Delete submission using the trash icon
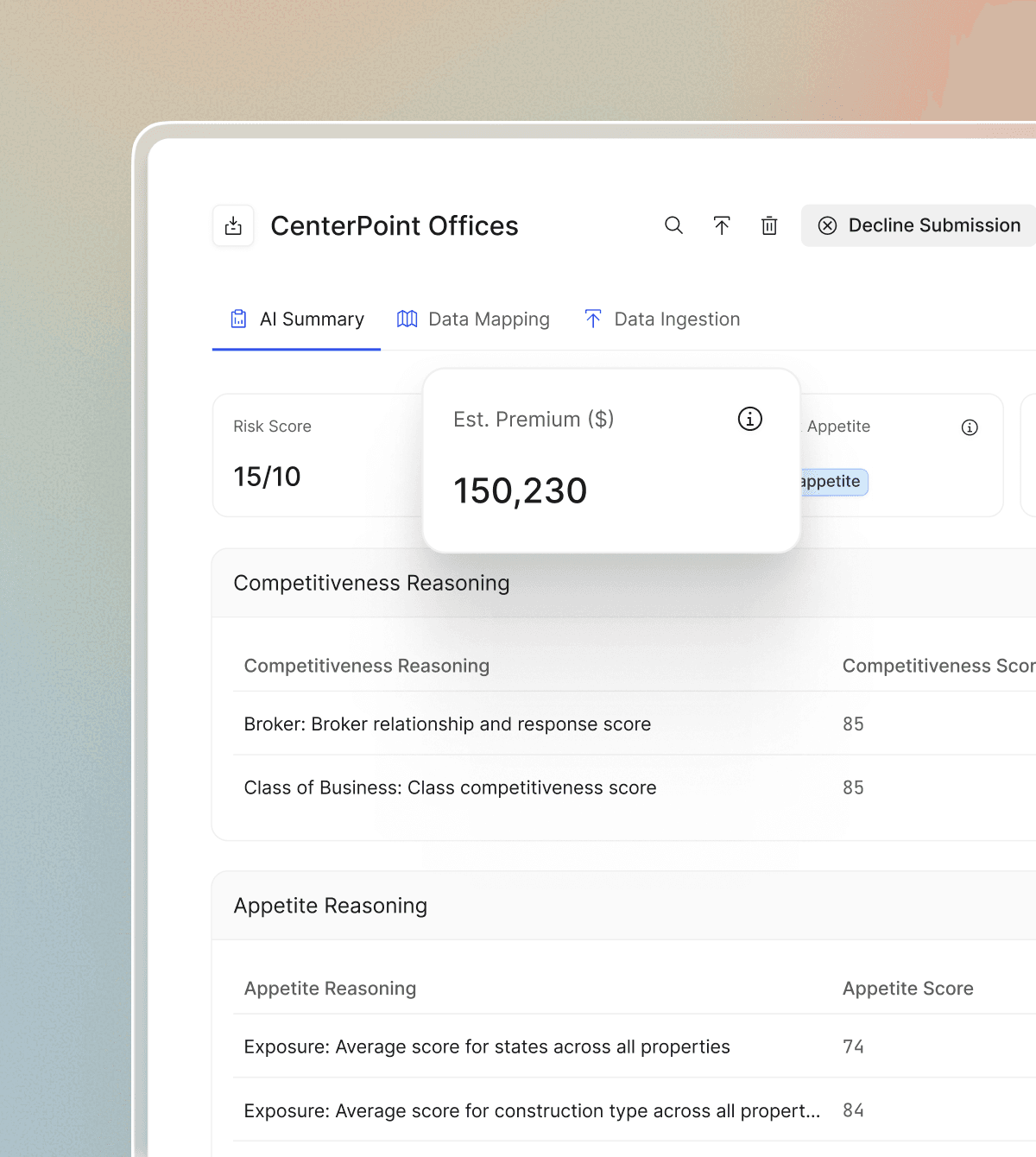The image size is (1036, 1157). tap(769, 225)
